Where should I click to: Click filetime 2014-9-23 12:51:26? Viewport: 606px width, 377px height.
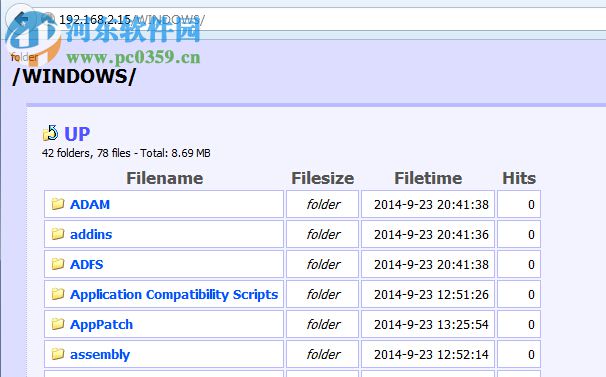431,295
